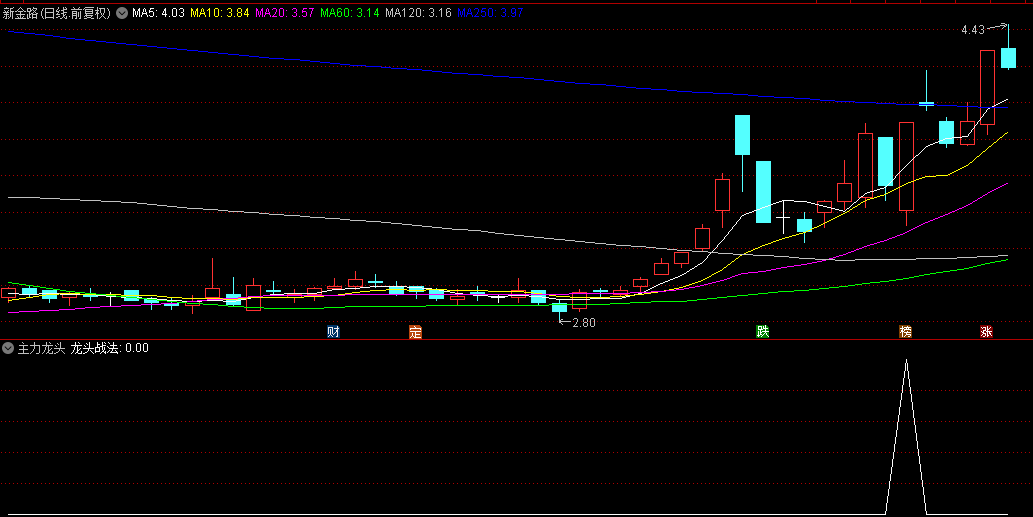Open the 财 info marker

pos(333,331)
